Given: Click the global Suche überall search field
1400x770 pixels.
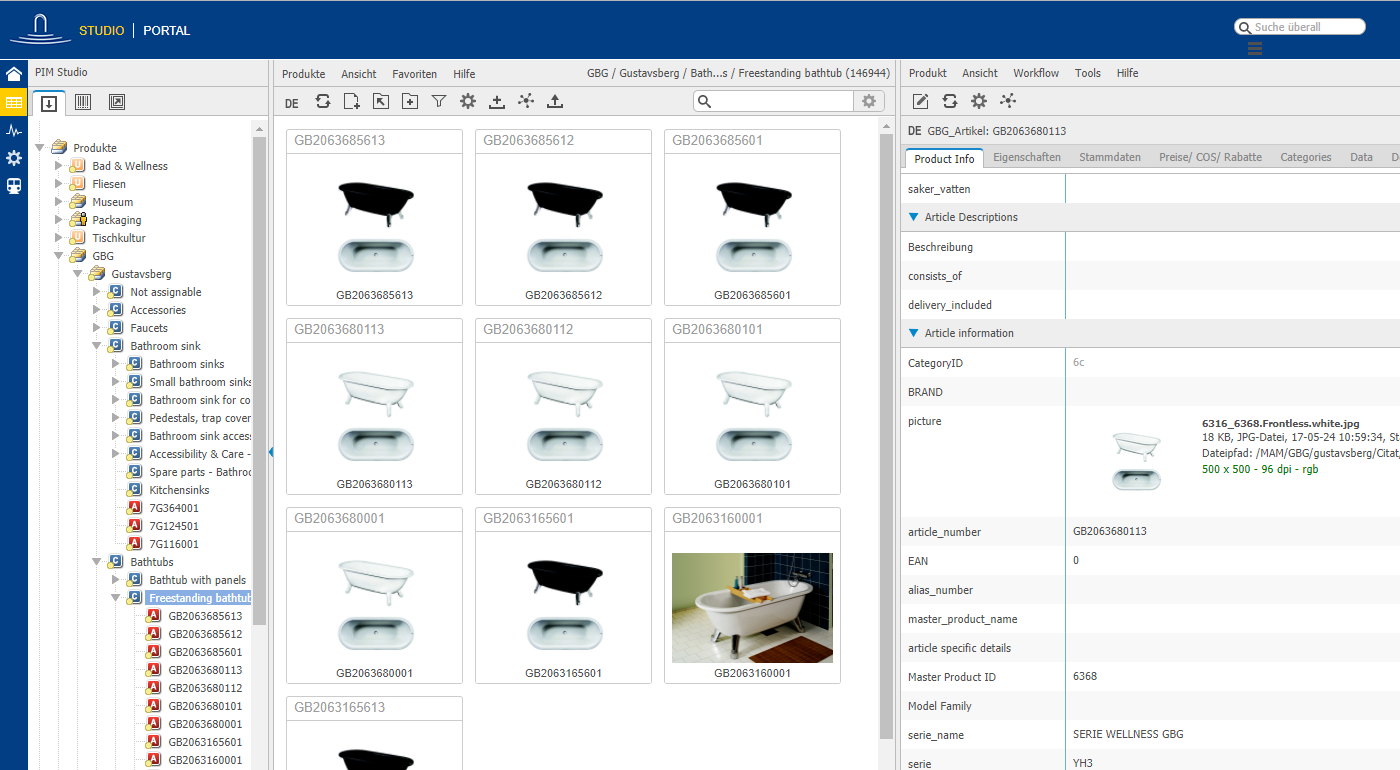Looking at the screenshot, I should 1300,27.
